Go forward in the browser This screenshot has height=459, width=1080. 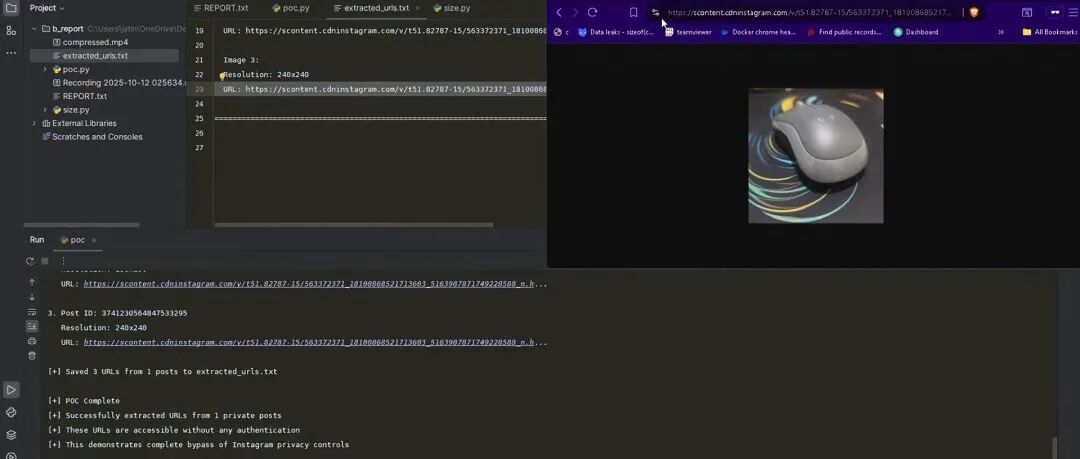pos(575,12)
